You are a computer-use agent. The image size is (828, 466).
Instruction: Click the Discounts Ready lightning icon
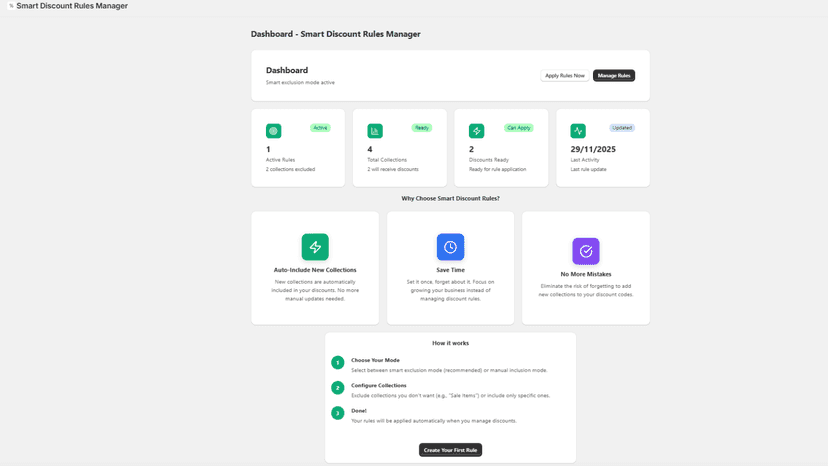(476, 131)
